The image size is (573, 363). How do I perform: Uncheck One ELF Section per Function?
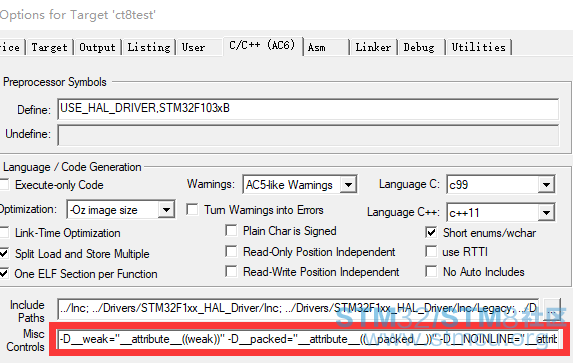4,273
